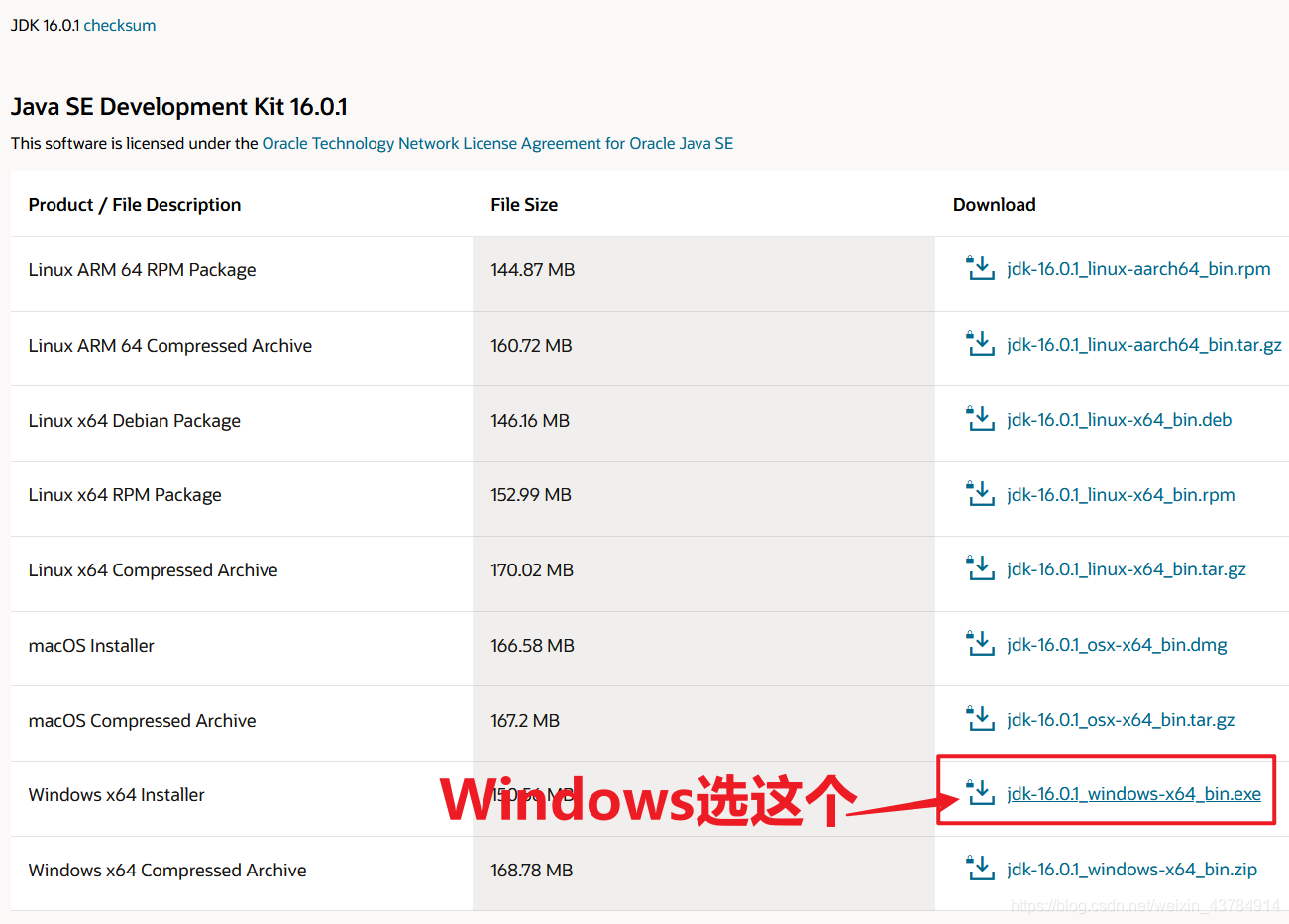This screenshot has height=924, width=1289.
Task: Select Linux x64 RPM Package text
Action: point(125,495)
